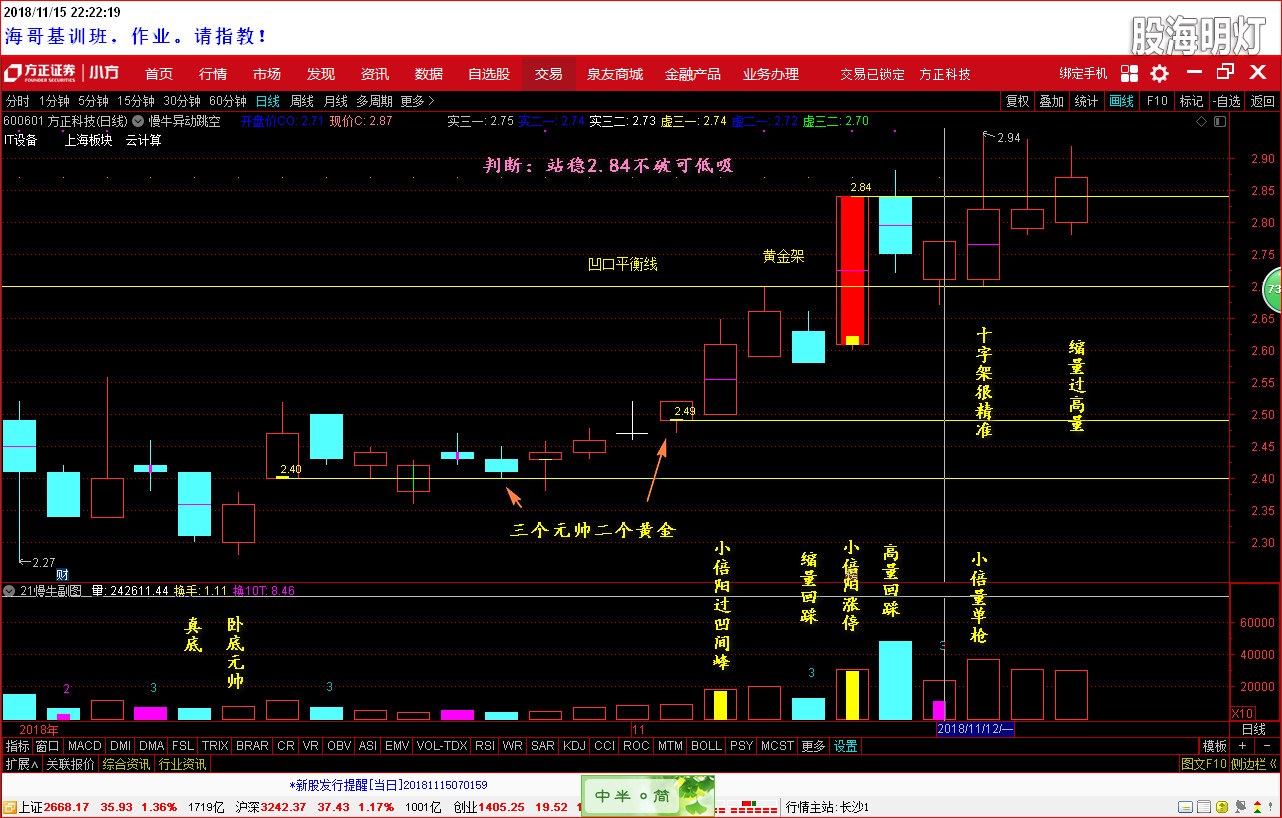Select the BOLL indicator
The image size is (1282, 818).
pyautogui.click(x=706, y=746)
